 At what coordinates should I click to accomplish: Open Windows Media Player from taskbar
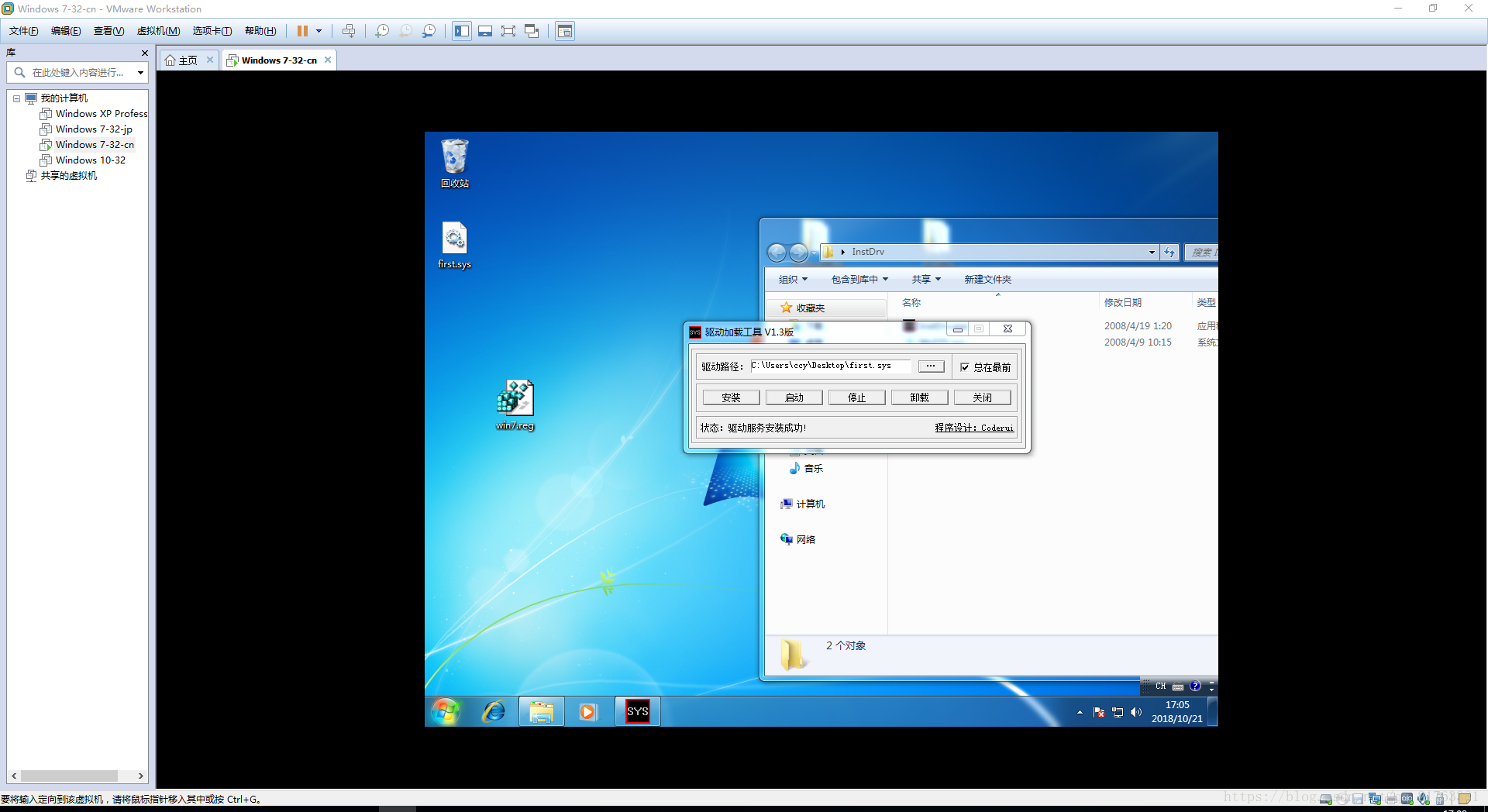point(588,711)
